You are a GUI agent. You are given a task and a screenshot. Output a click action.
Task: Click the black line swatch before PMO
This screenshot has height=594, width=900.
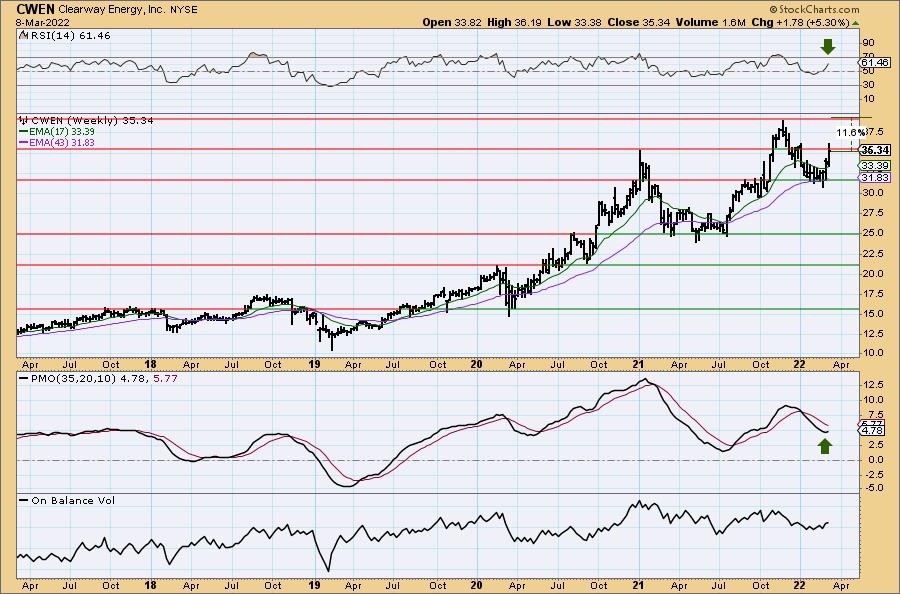[23, 379]
